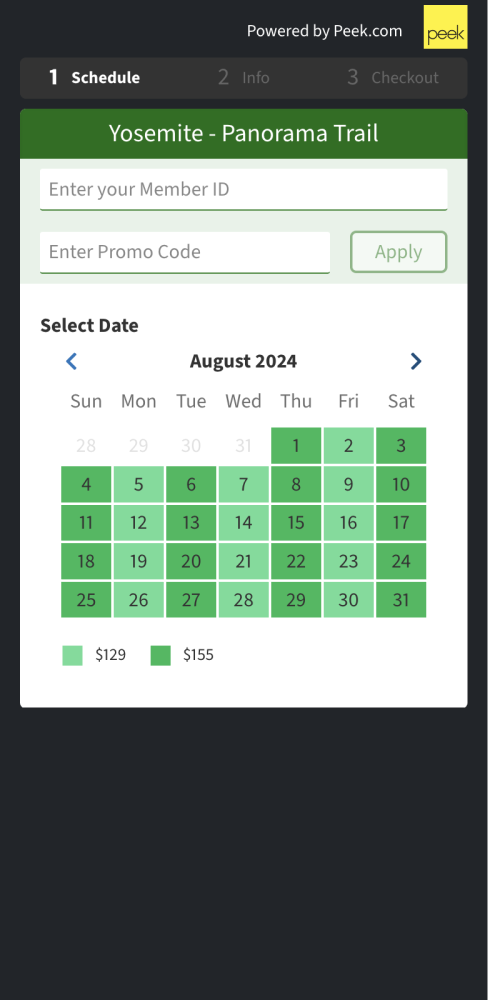Focus the Member ID field
Screen dimensions: 488x1000
pos(244,189)
